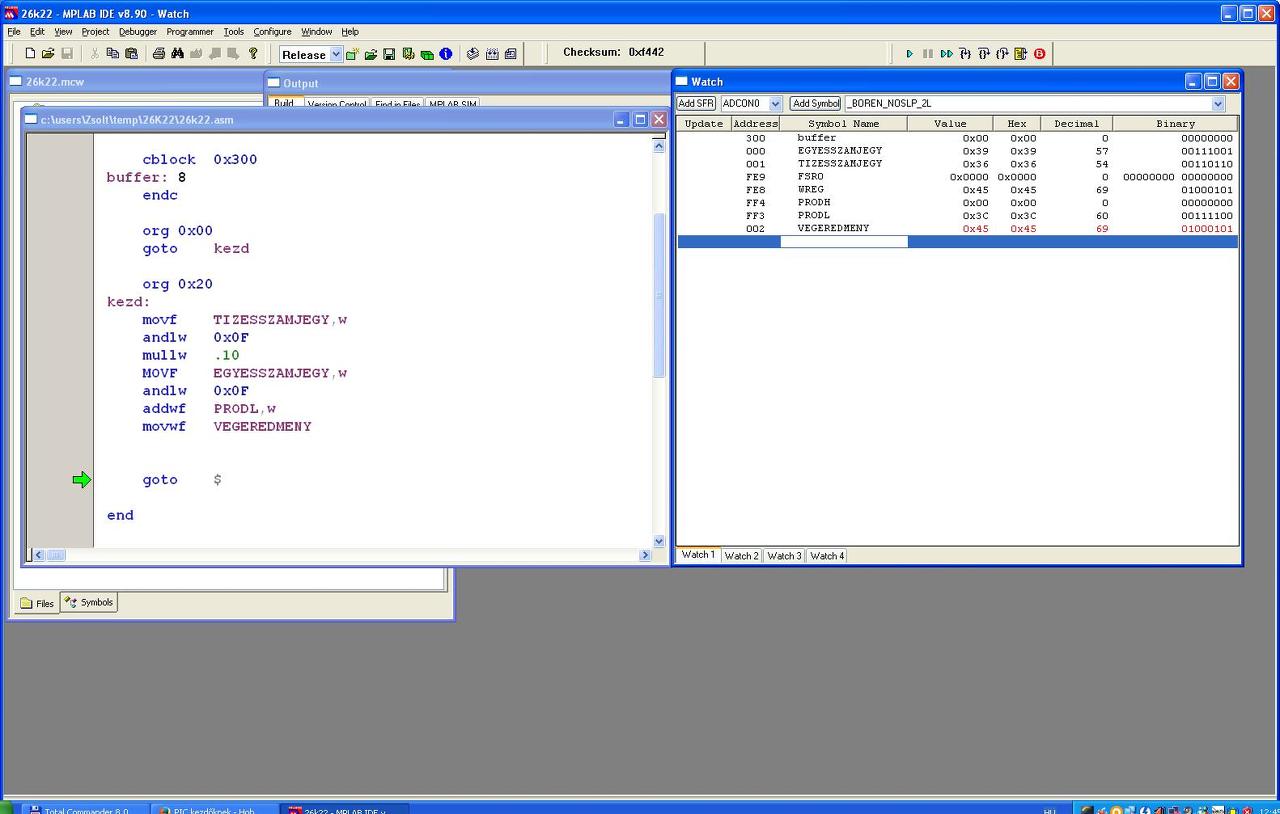This screenshot has height=814, width=1280.
Task: Switch to the Watch 4 tab
Action: point(827,556)
